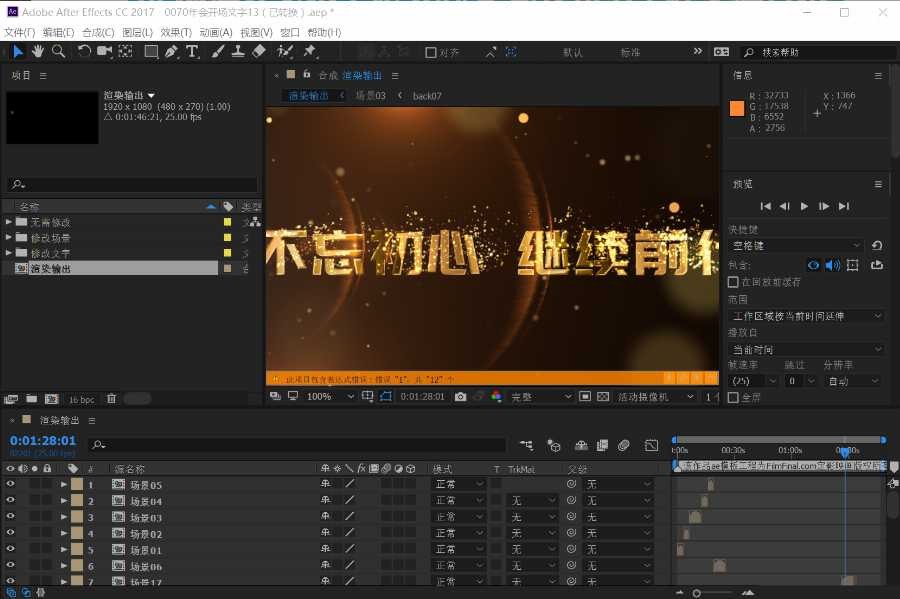This screenshot has height=599, width=900.
Task: Click the Draft 3D icon in timeline
Action: (554, 445)
